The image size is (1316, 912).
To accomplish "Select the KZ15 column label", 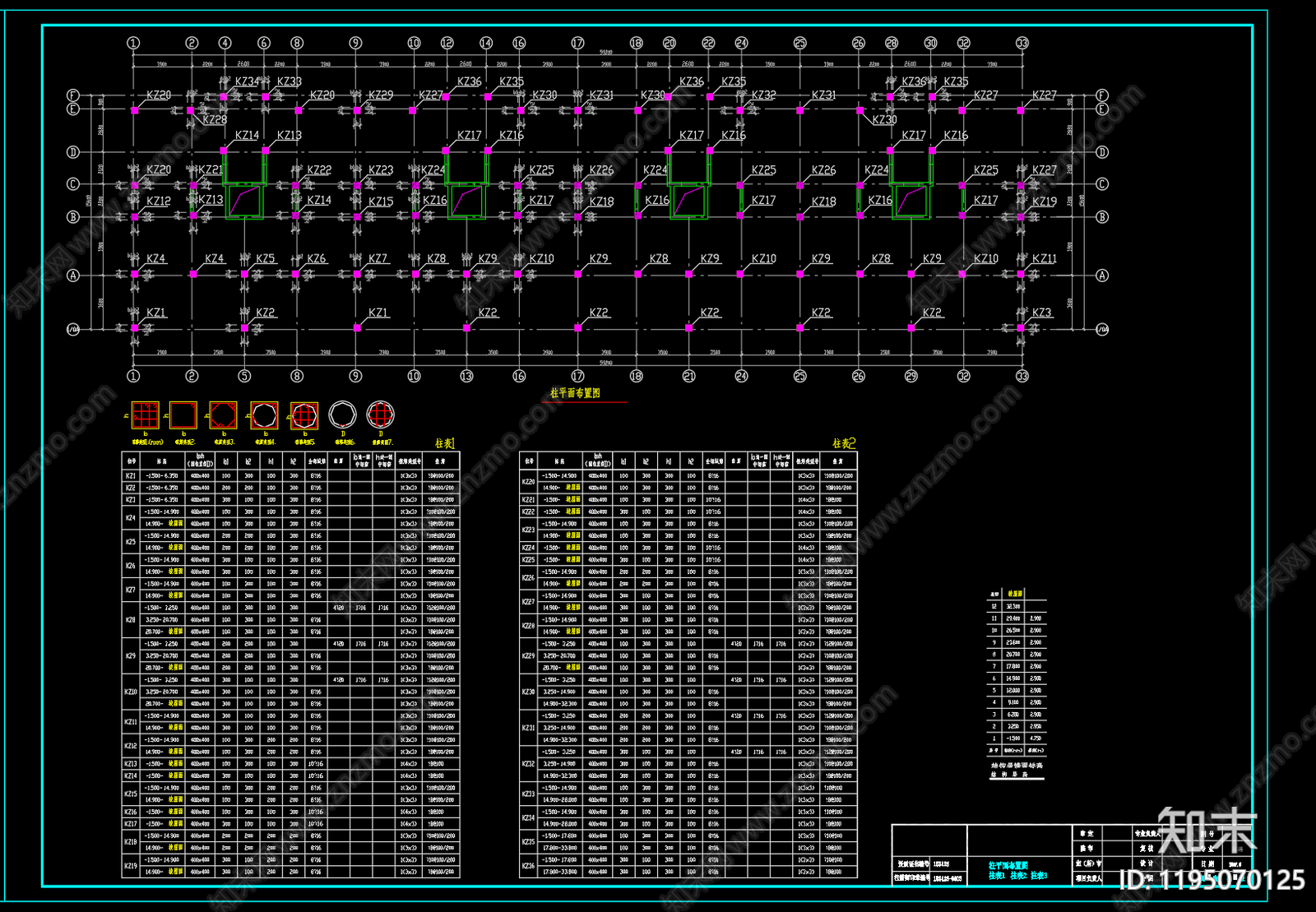I will click(381, 201).
